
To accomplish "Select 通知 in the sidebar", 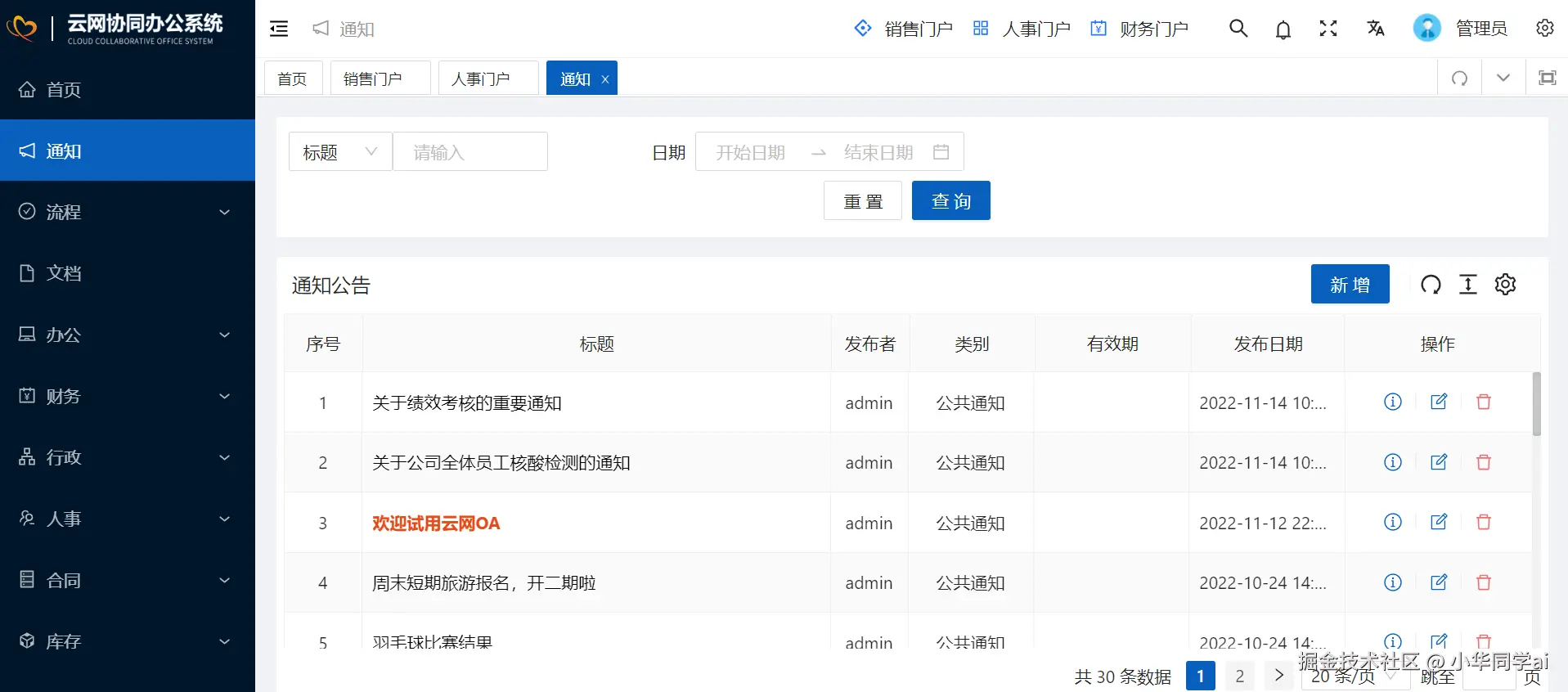I will [128, 151].
